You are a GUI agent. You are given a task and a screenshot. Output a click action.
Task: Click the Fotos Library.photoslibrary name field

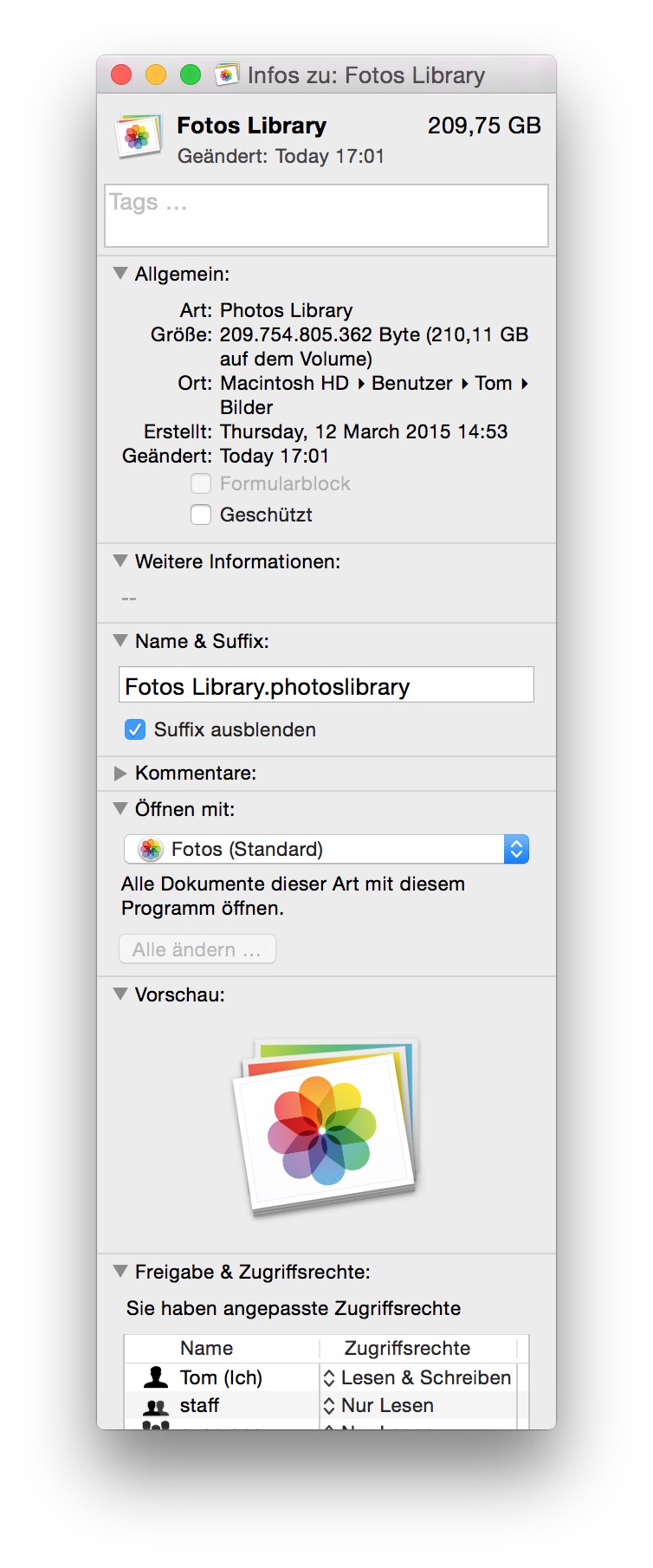[x=326, y=686]
